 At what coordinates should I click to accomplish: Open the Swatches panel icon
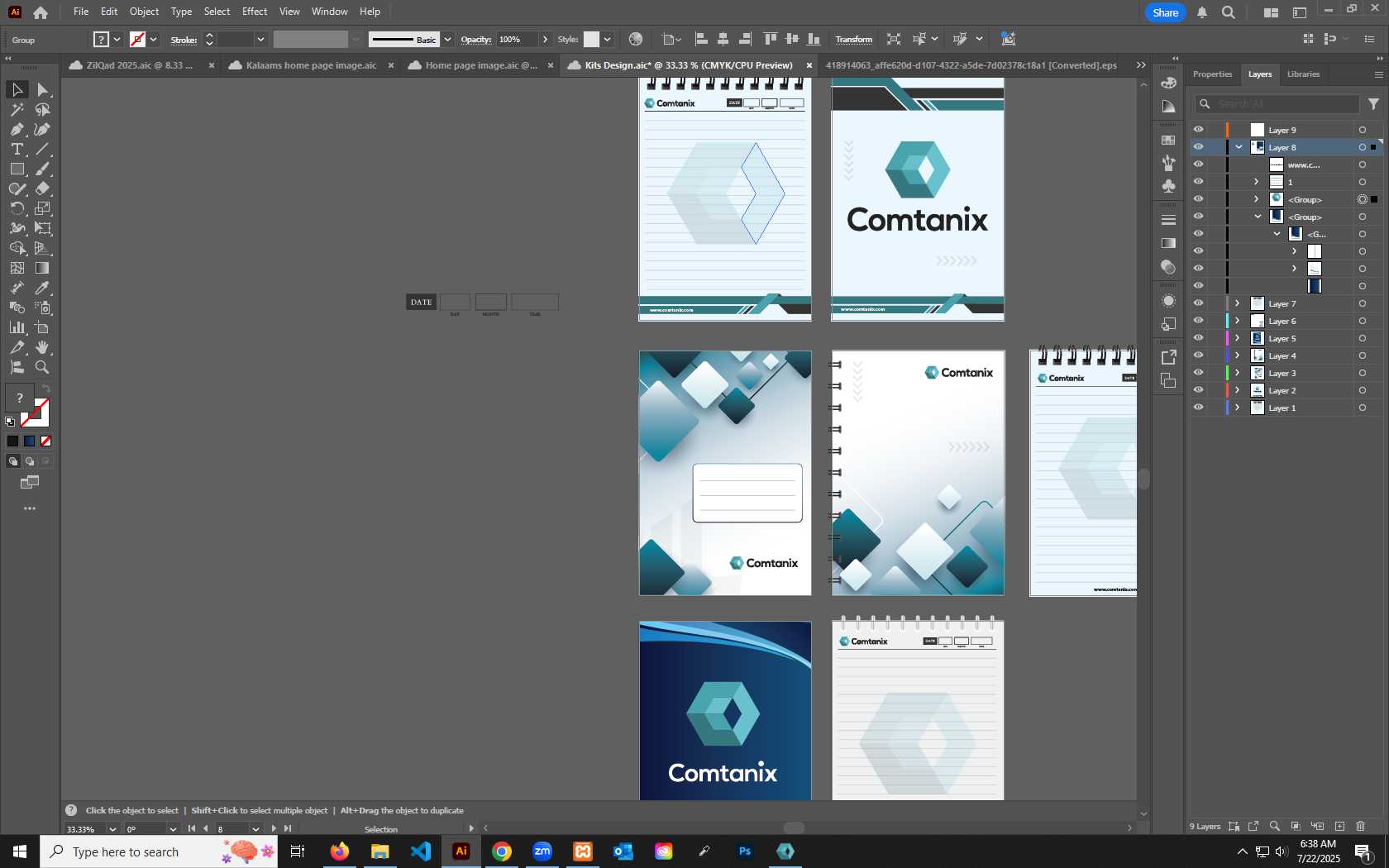pos(1168,141)
